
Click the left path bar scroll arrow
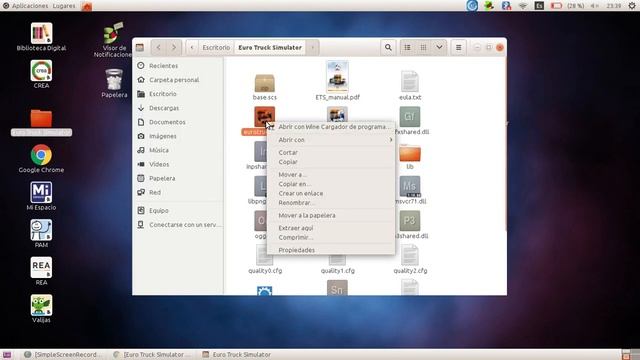coord(192,47)
